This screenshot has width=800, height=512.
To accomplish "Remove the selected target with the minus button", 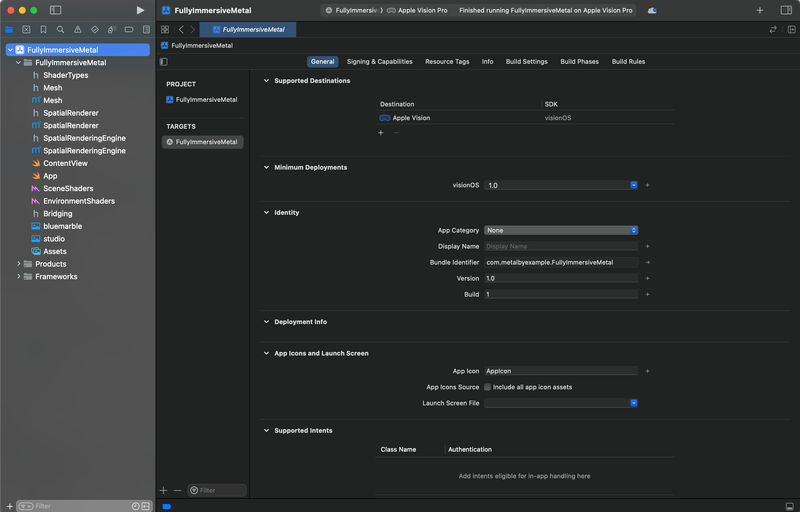I will (178, 491).
